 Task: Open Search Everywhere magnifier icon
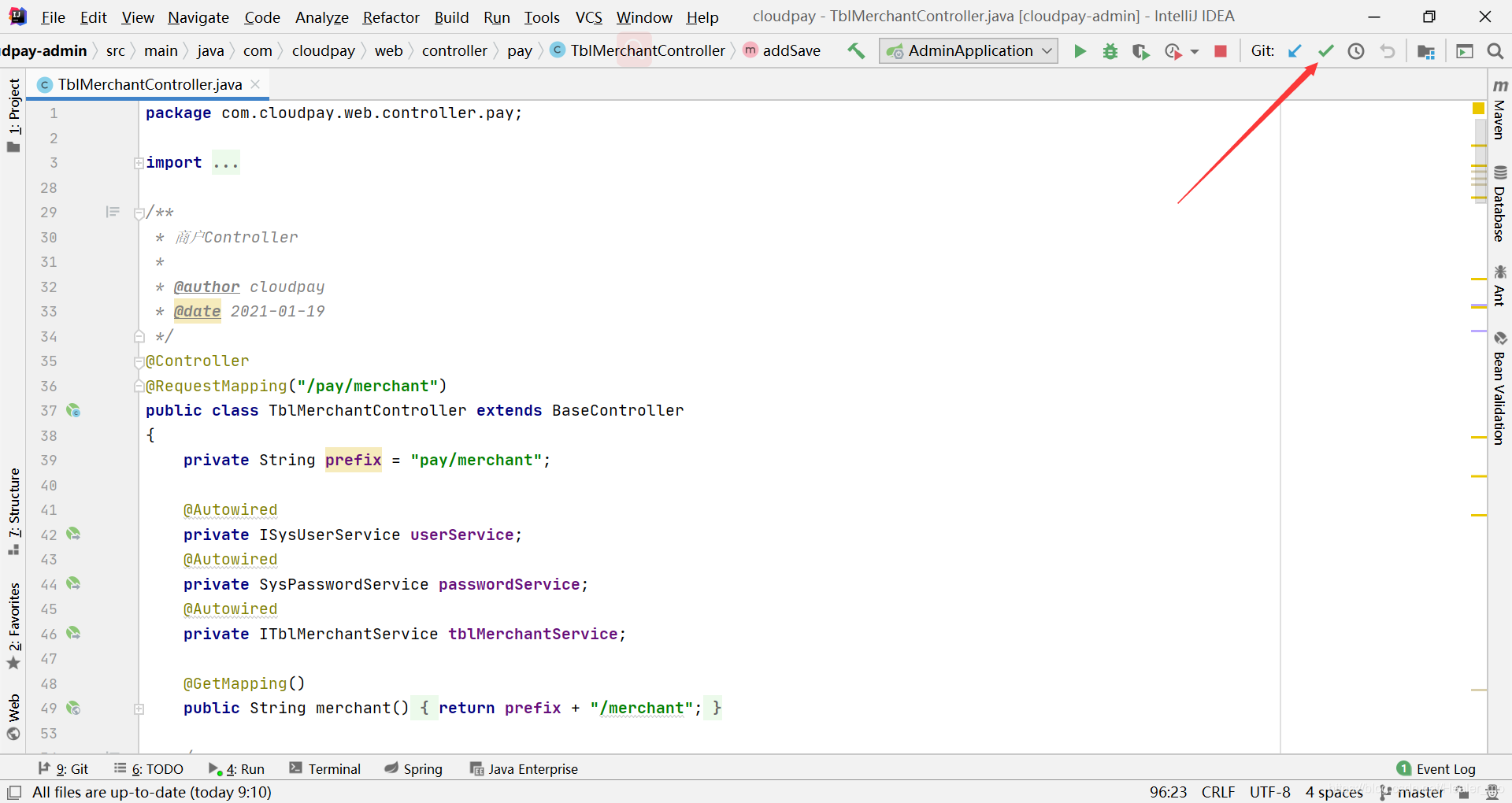click(1495, 51)
